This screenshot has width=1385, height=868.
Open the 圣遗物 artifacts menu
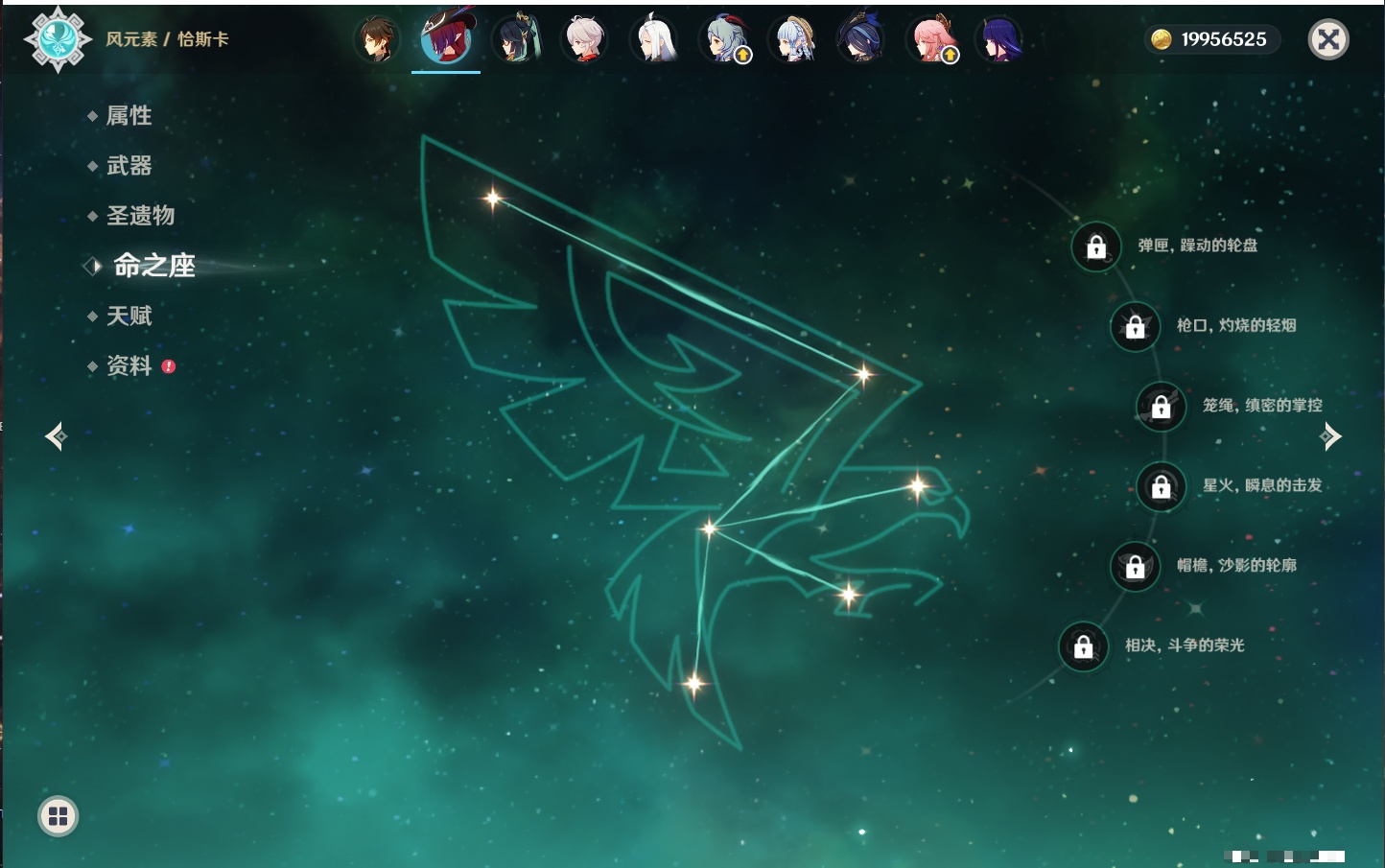140,216
